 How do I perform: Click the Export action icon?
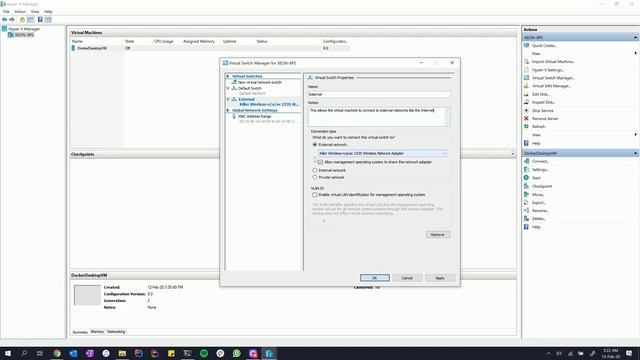pyautogui.click(x=527, y=202)
